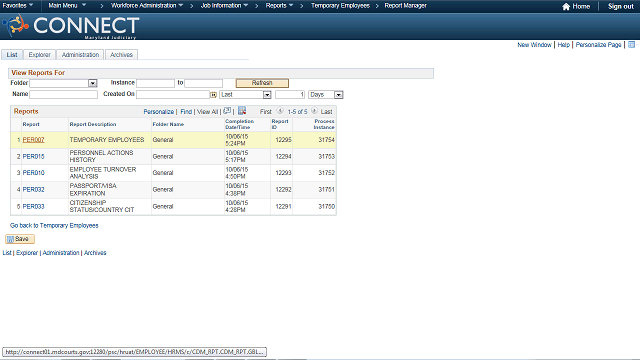Click the page layout icon beside Personalize Page
The width and height of the screenshot is (640, 360).
(631, 44)
